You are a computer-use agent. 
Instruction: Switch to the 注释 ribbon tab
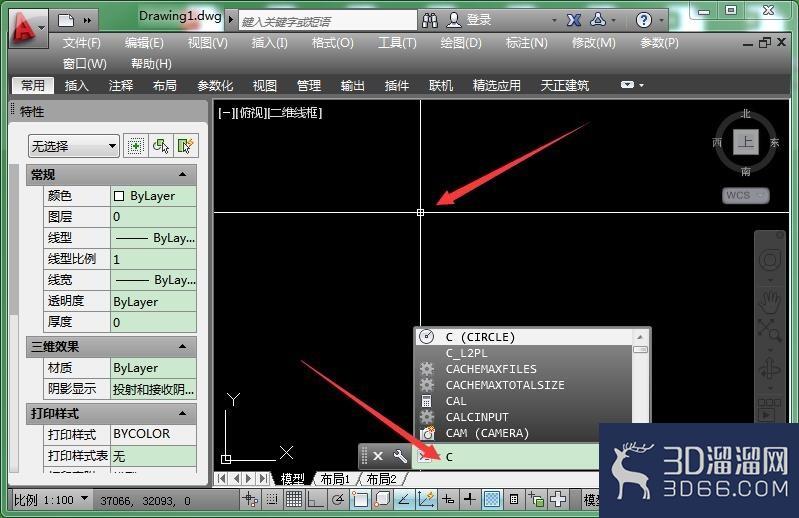pyautogui.click(x=121, y=86)
